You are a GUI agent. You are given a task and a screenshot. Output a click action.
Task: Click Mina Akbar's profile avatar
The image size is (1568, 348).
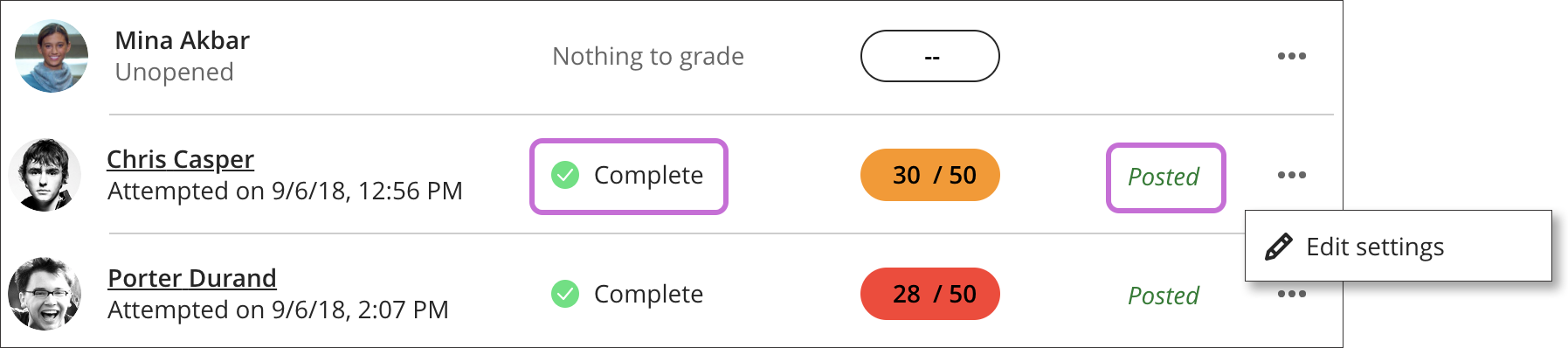point(52,56)
